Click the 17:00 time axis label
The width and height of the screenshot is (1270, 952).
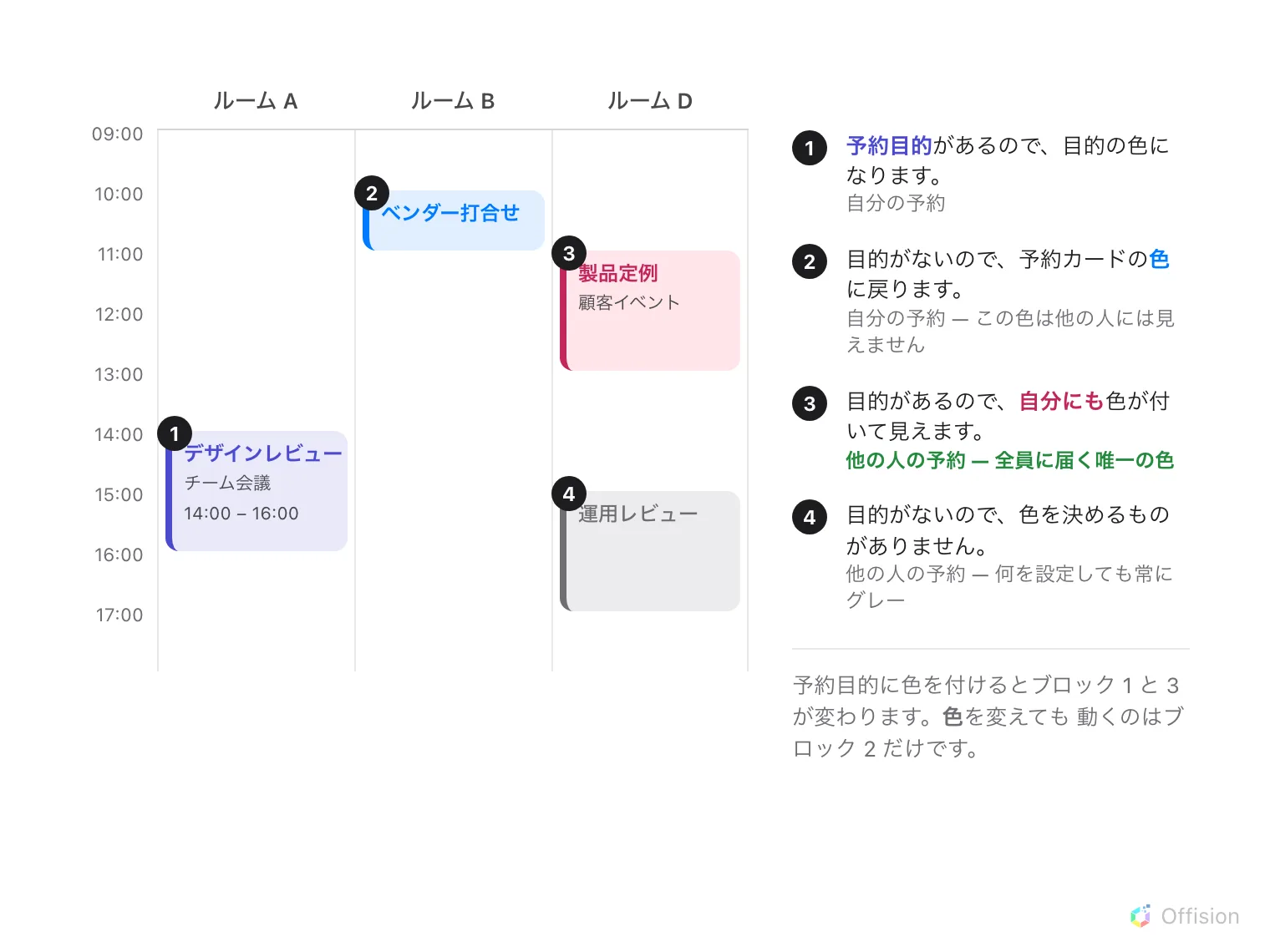coord(119,615)
